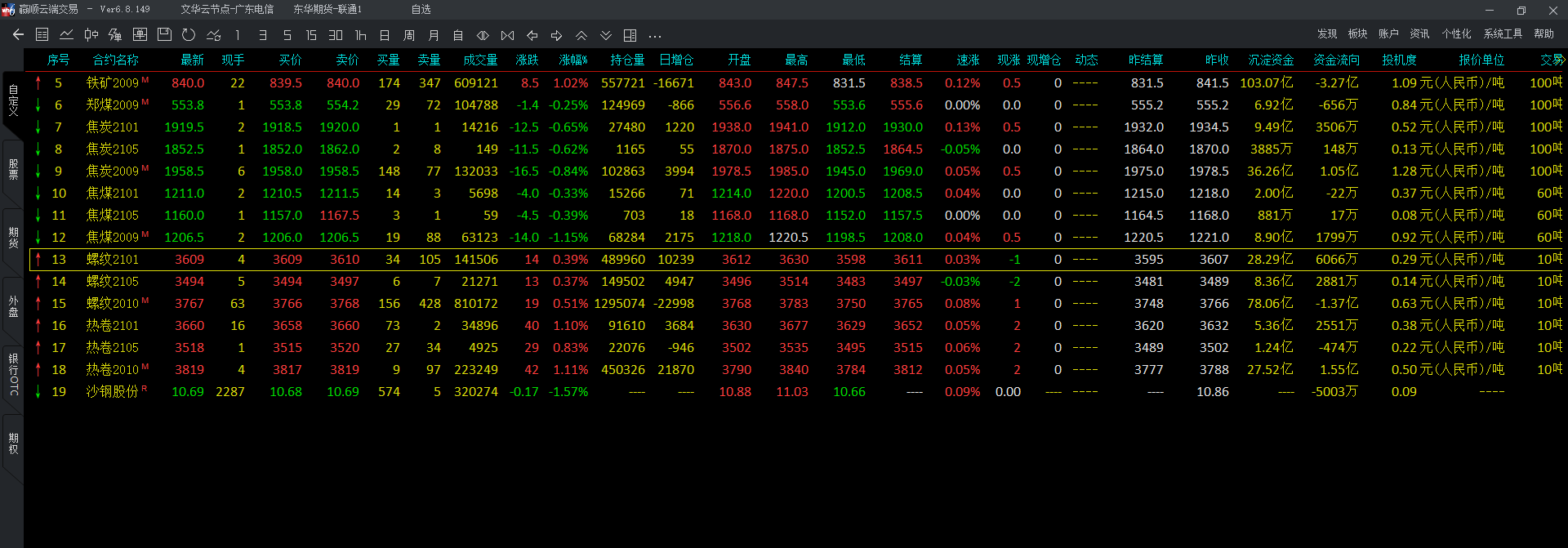
Task: Select the 日 daily period button
Action: click(385, 36)
